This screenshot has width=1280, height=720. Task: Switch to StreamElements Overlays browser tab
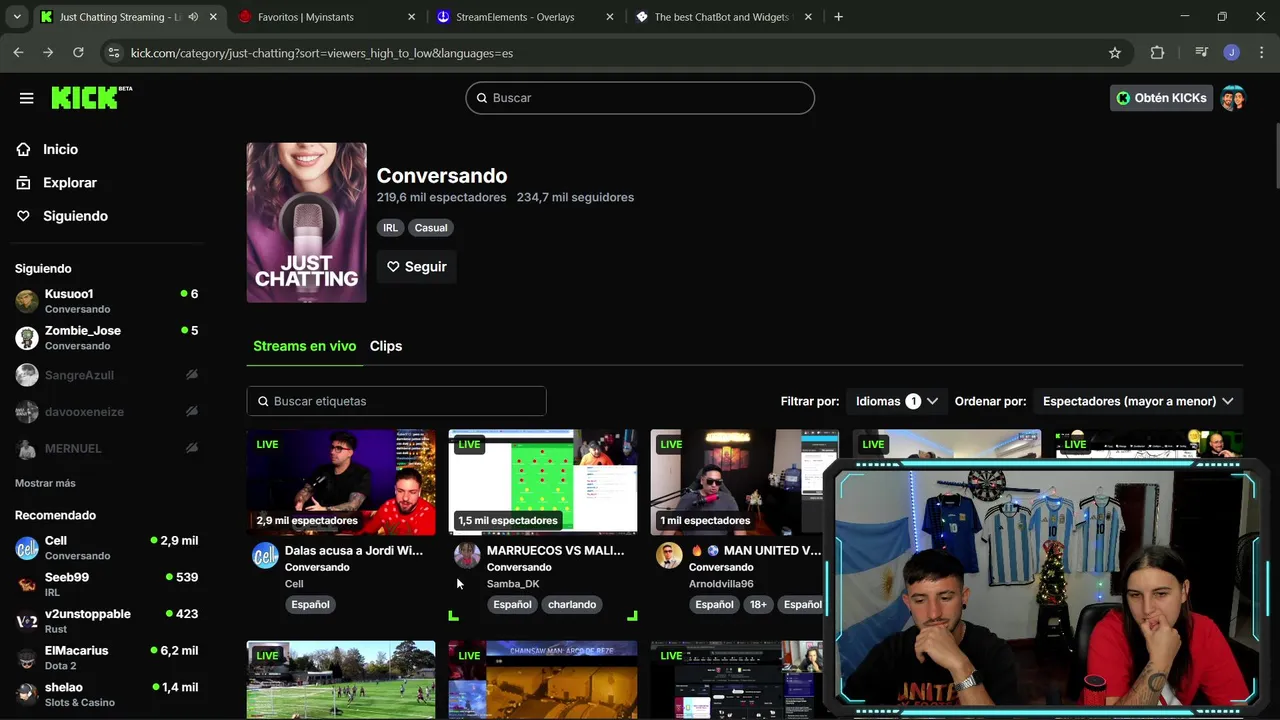526,17
